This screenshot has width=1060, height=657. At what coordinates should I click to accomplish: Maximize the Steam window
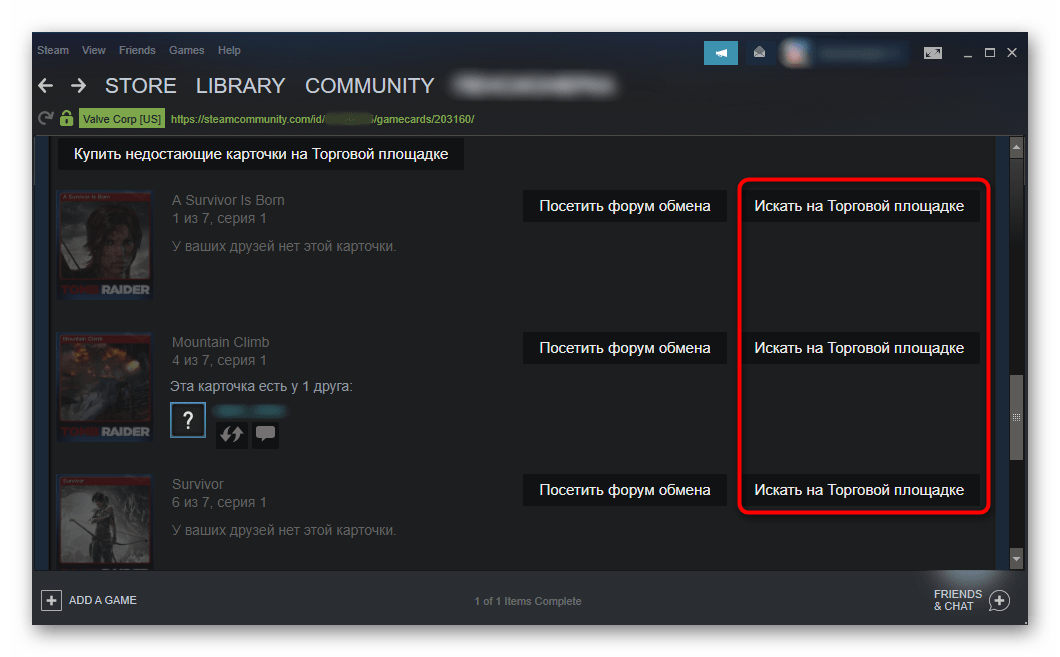[x=990, y=53]
